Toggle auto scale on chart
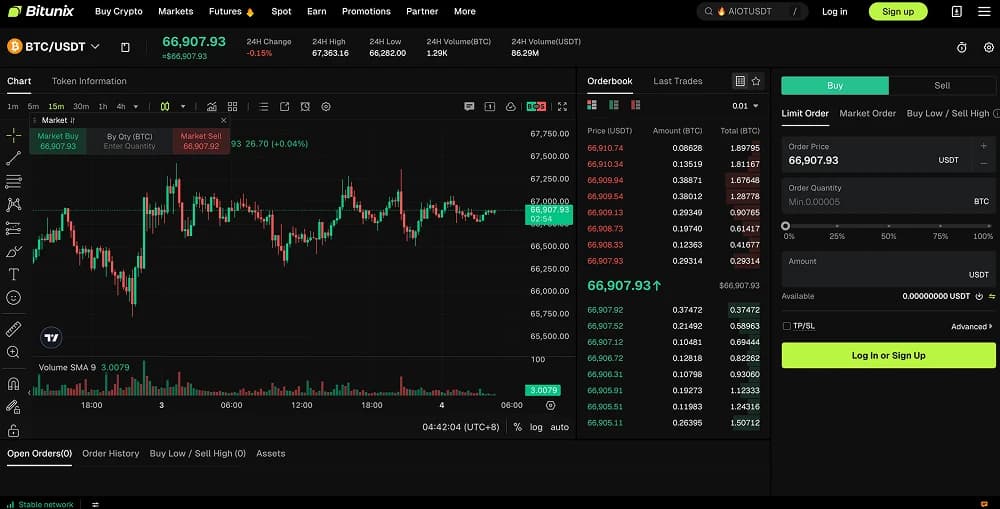The image size is (1000, 509). tap(559, 427)
